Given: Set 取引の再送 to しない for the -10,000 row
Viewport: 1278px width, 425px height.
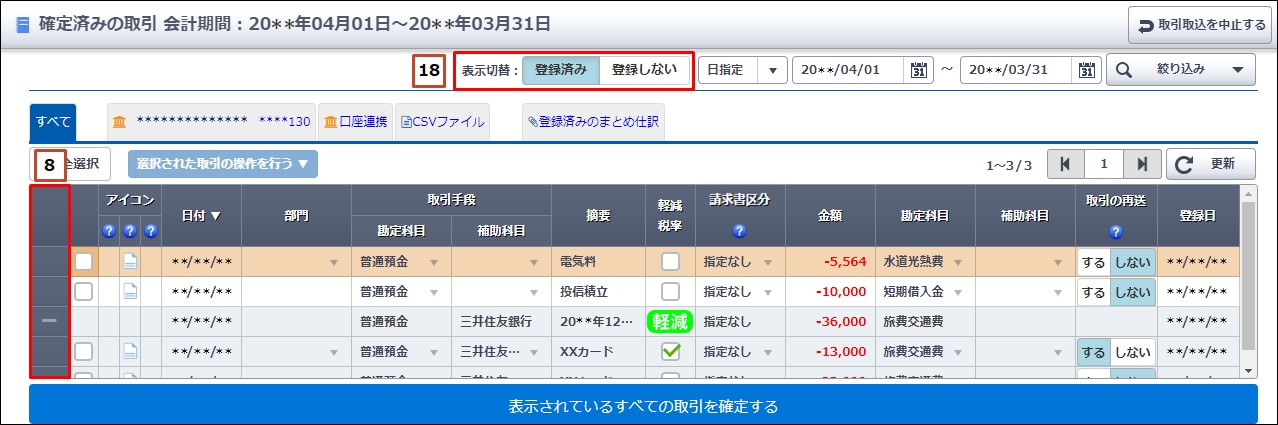Looking at the screenshot, I should click(1133, 292).
